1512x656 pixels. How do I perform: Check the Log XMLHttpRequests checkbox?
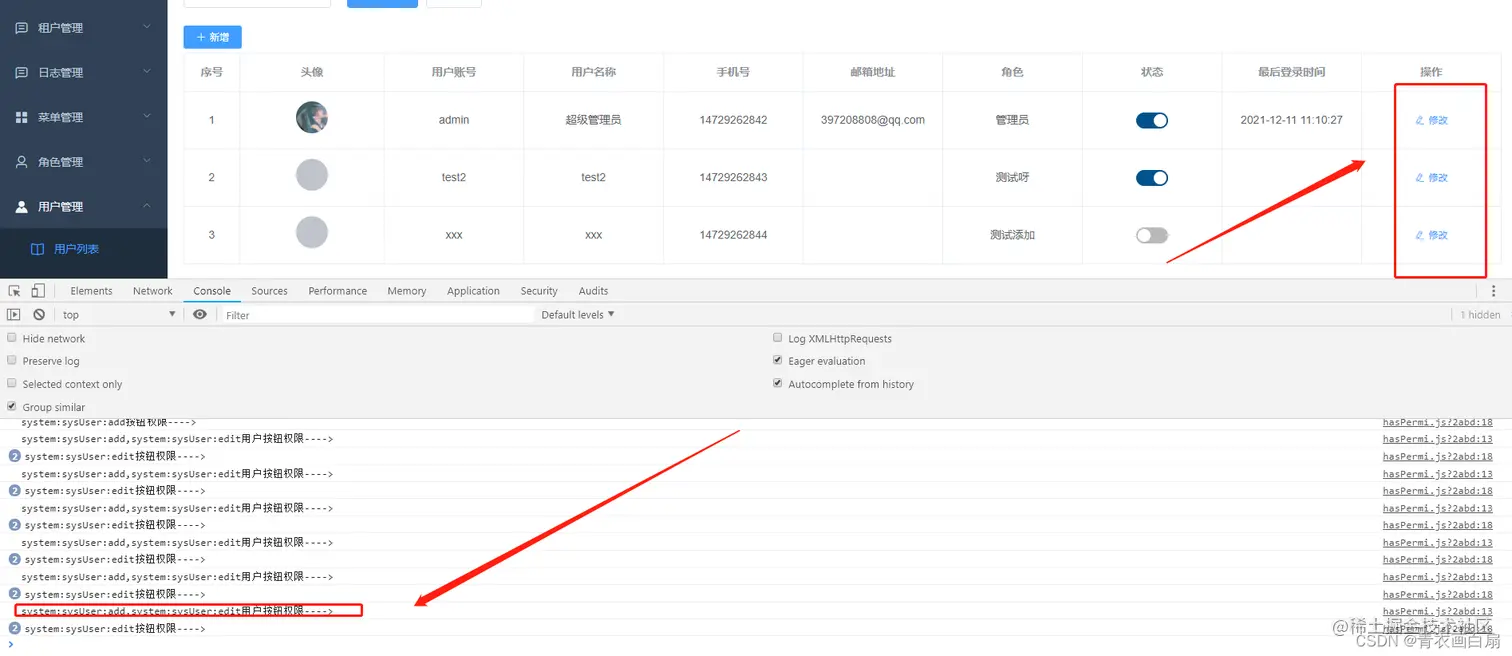coord(778,338)
